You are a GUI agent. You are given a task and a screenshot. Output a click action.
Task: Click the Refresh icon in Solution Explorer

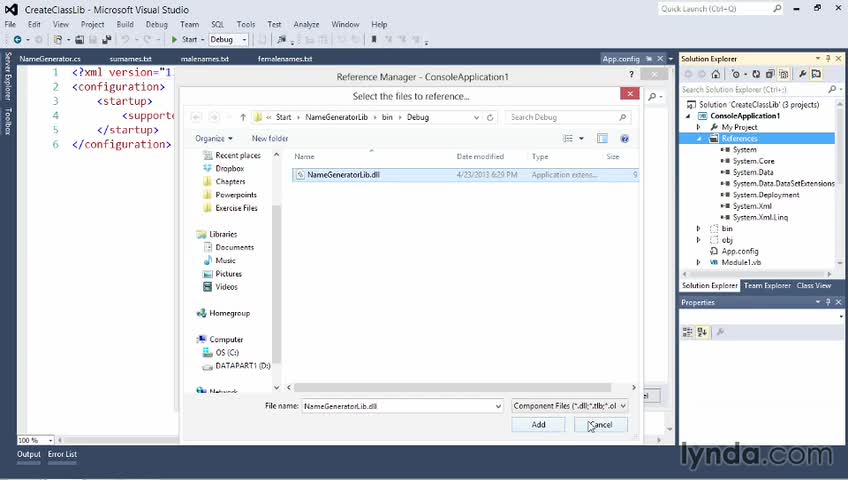tap(756, 74)
